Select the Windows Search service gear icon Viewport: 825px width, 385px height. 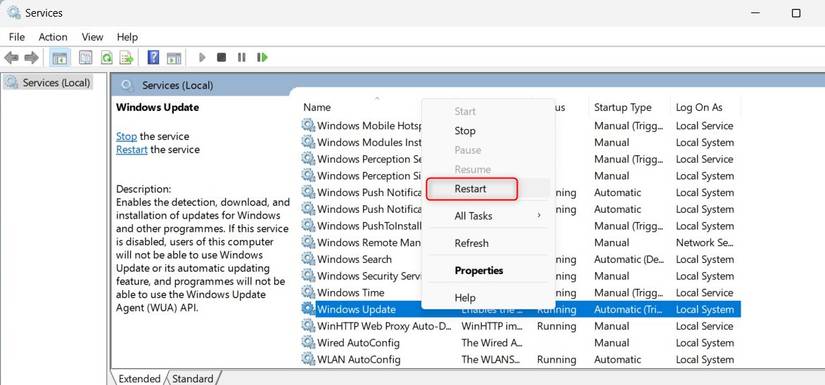(x=308, y=259)
